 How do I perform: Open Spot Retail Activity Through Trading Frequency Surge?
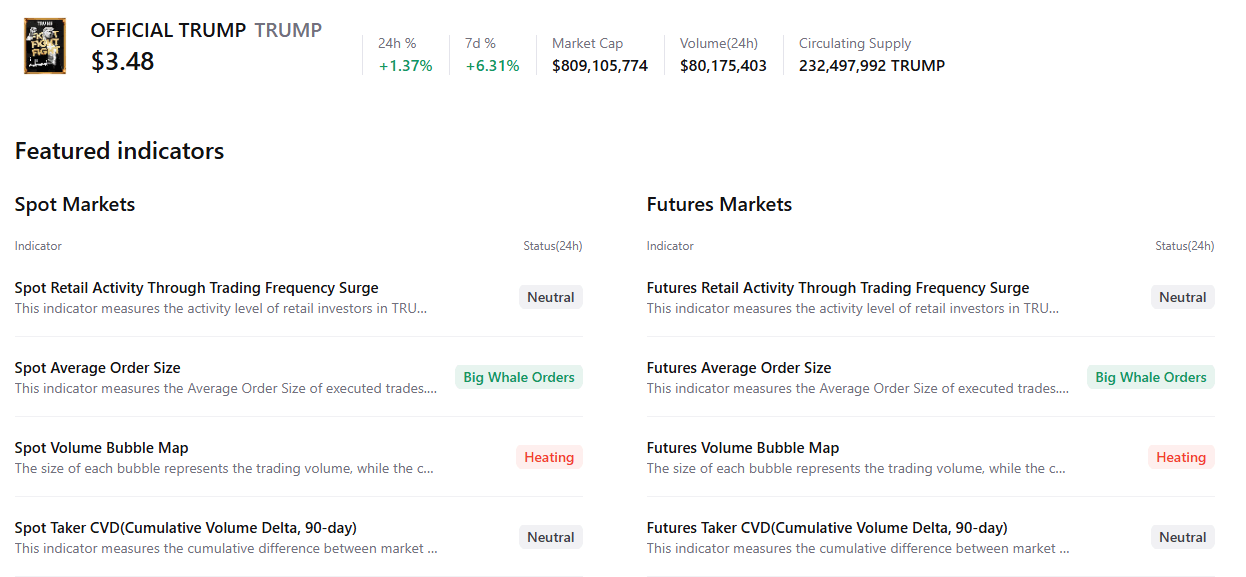pyautogui.click(x=196, y=288)
